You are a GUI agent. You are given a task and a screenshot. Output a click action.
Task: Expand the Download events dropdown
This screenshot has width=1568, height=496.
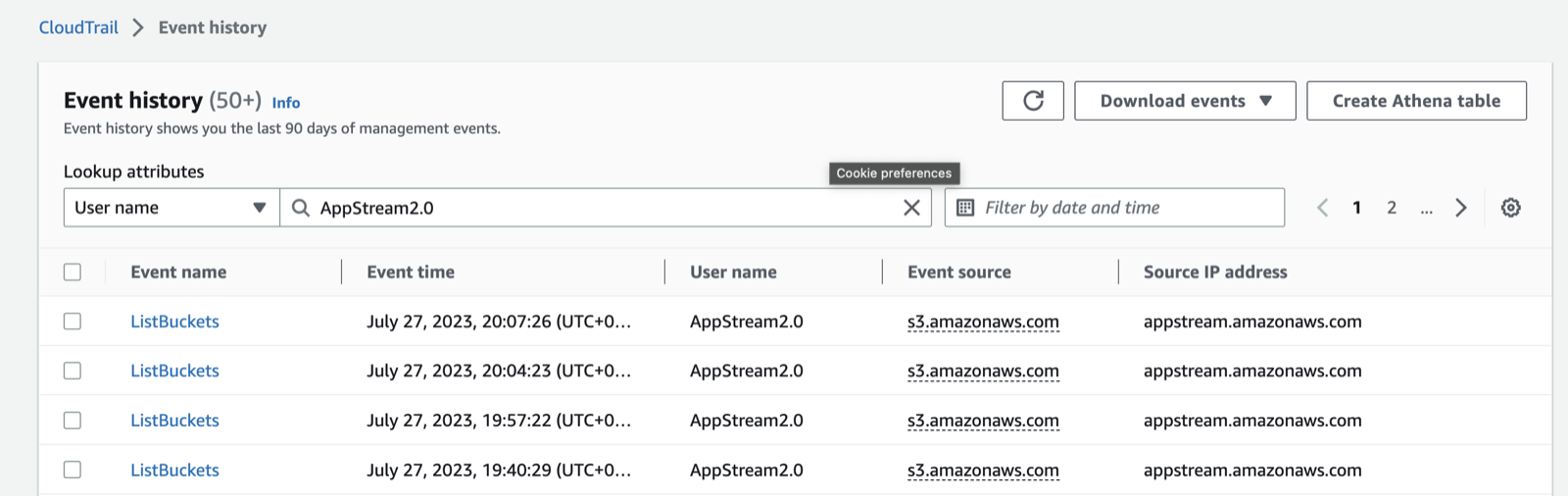(x=1185, y=101)
